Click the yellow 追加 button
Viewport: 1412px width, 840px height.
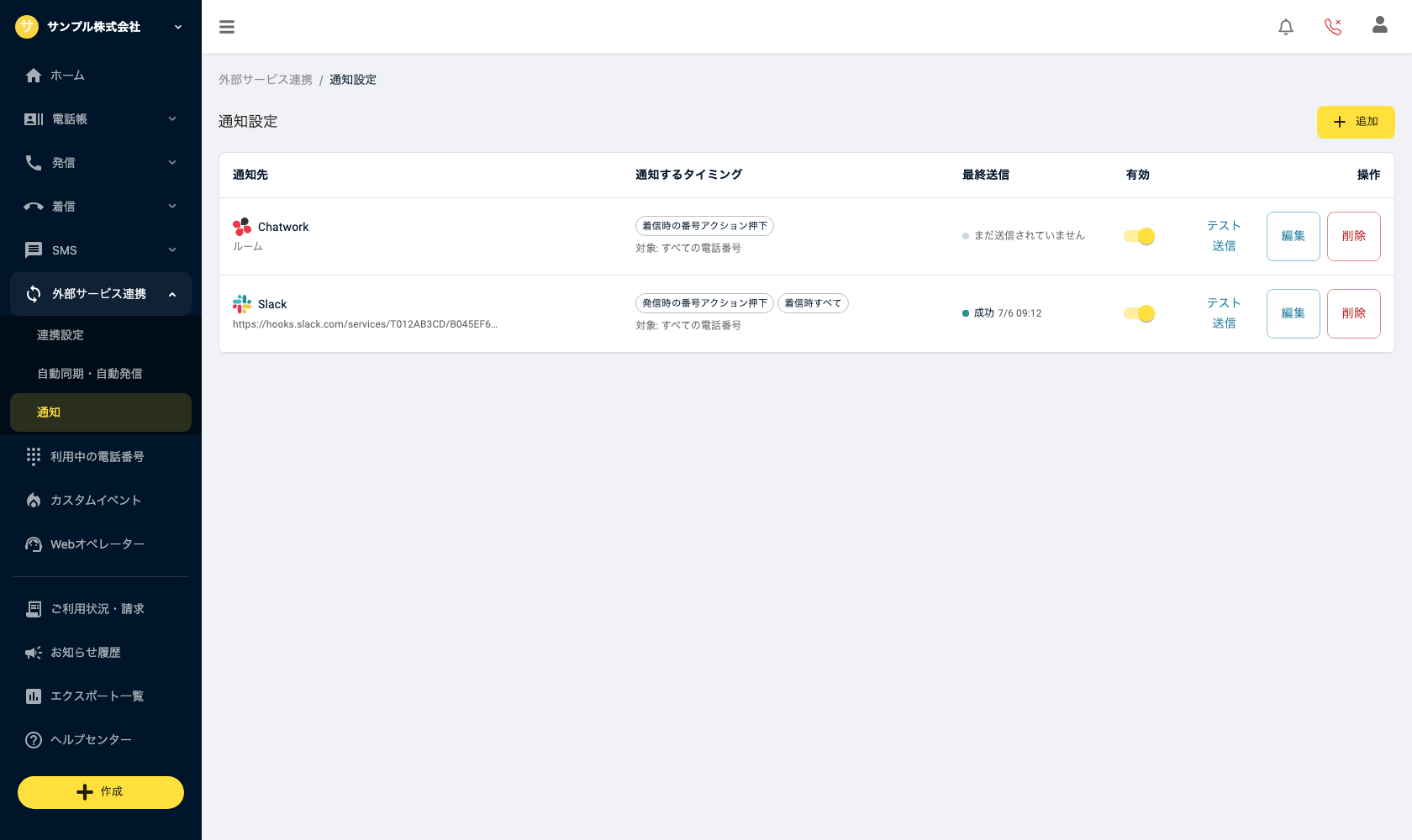click(x=1356, y=122)
